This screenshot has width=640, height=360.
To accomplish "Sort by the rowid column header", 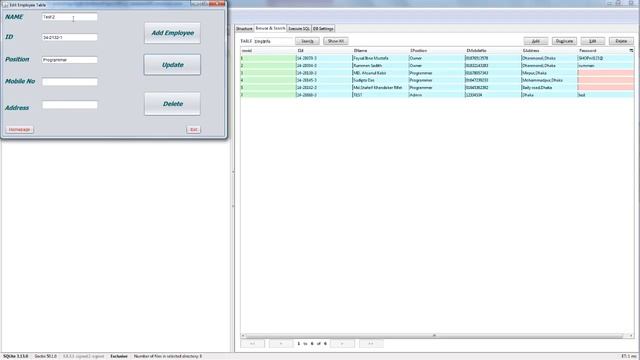I will pos(268,51).
